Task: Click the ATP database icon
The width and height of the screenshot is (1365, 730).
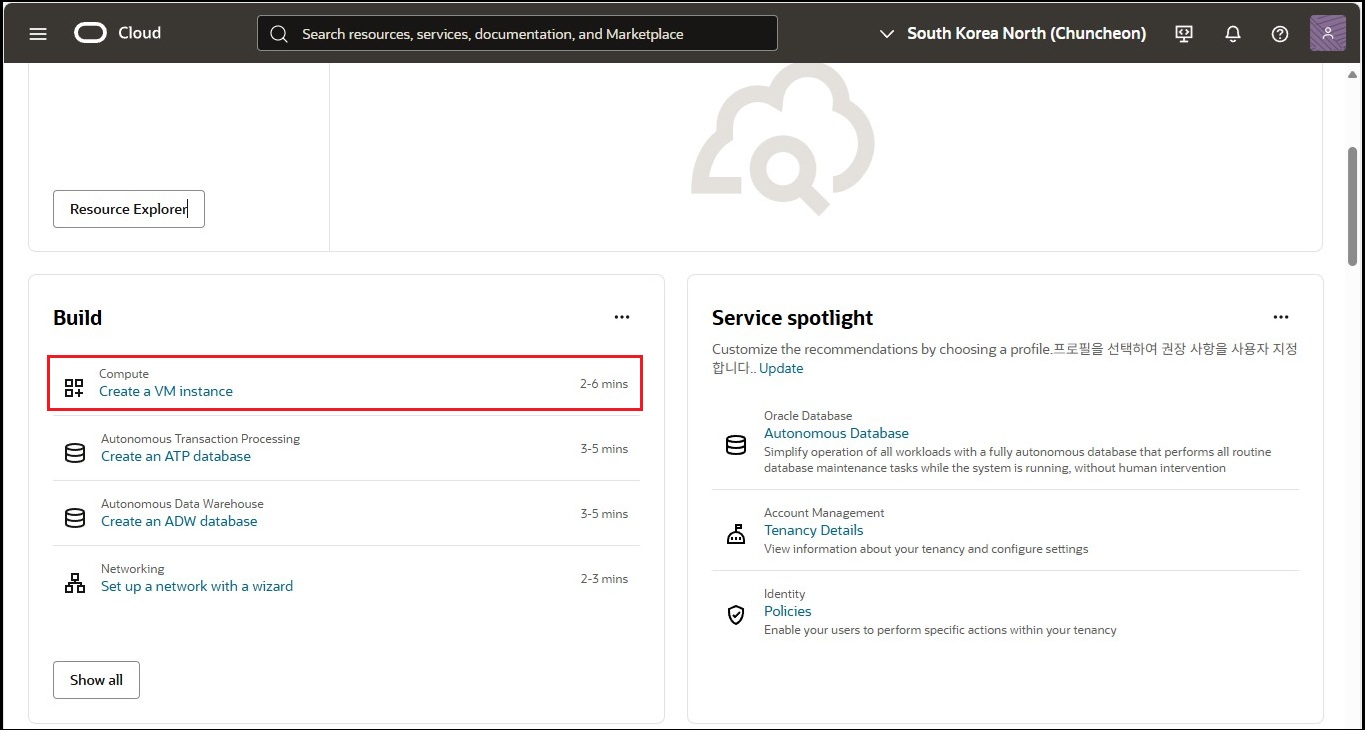Action: [75, 453]
